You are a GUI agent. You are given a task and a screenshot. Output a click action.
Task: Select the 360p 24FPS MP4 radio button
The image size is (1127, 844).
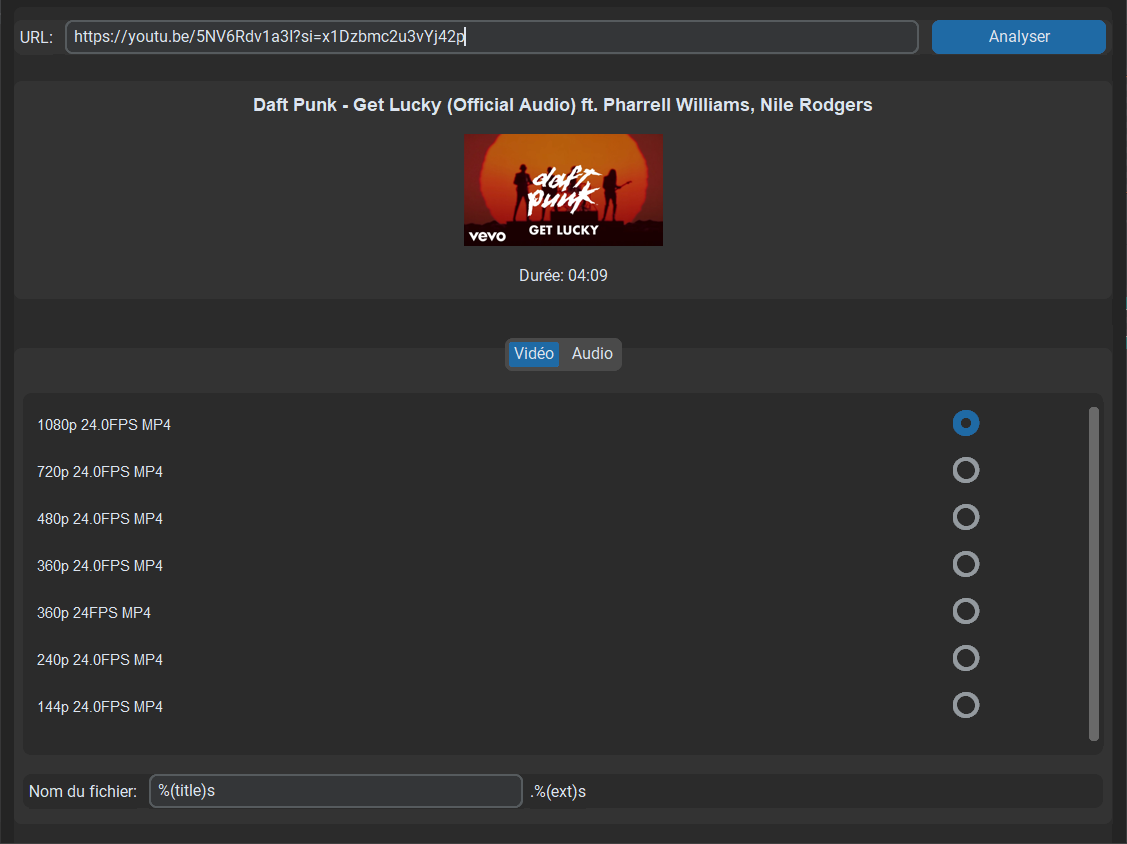click(x=966, y=611)
